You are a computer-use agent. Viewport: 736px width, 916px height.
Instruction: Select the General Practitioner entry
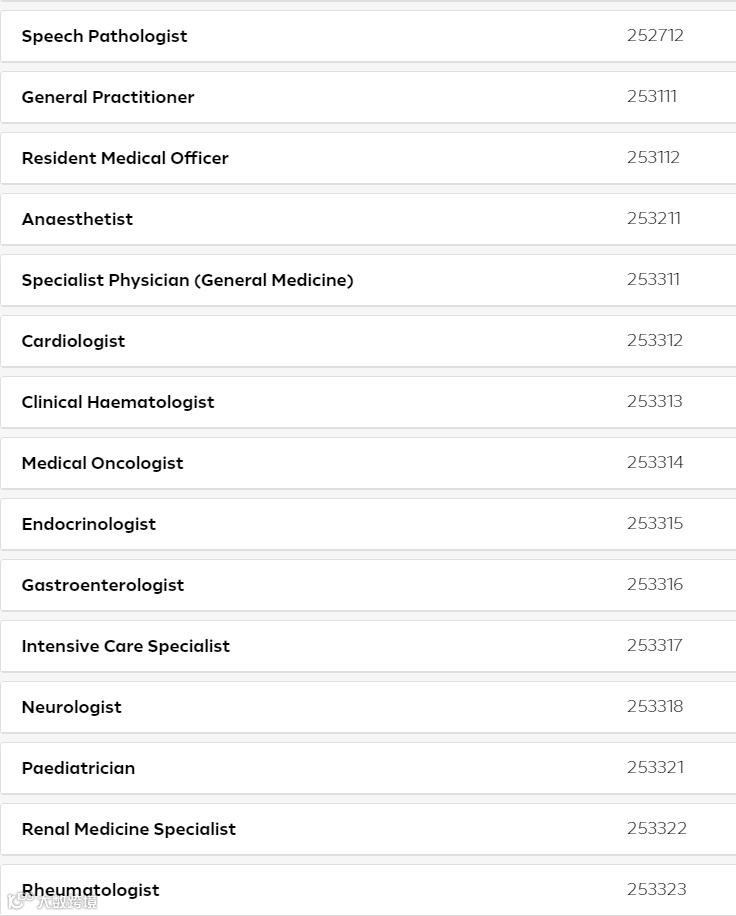coord(108,97)
